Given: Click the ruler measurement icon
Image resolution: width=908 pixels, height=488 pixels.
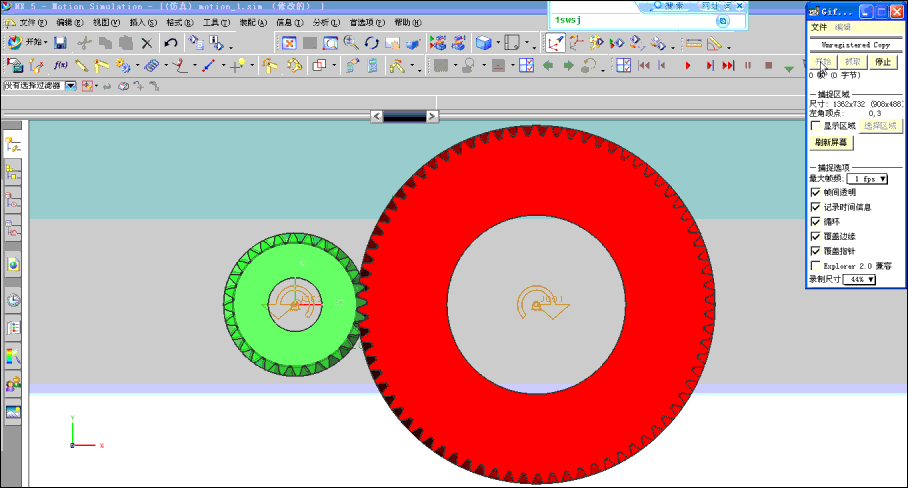Looking at the screenshot, I should (x=694, y=43).
